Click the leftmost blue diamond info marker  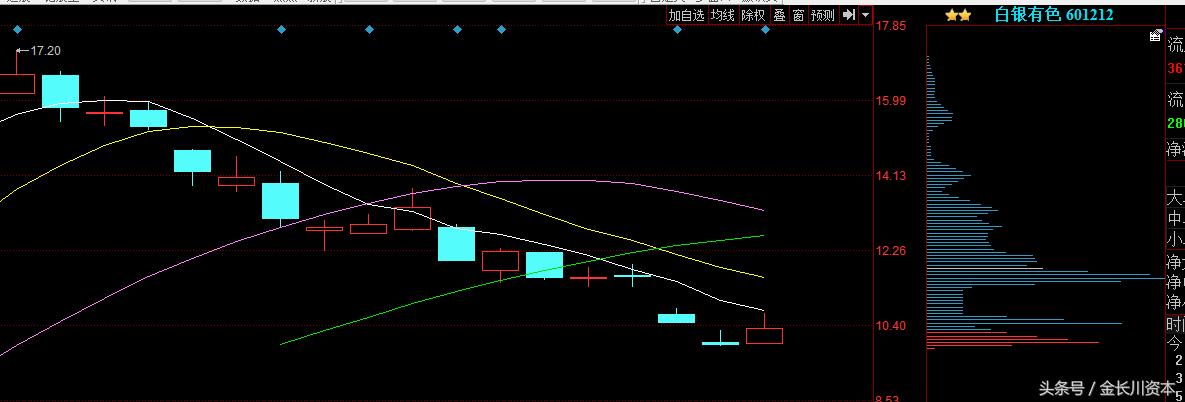[x=17, y=29]
